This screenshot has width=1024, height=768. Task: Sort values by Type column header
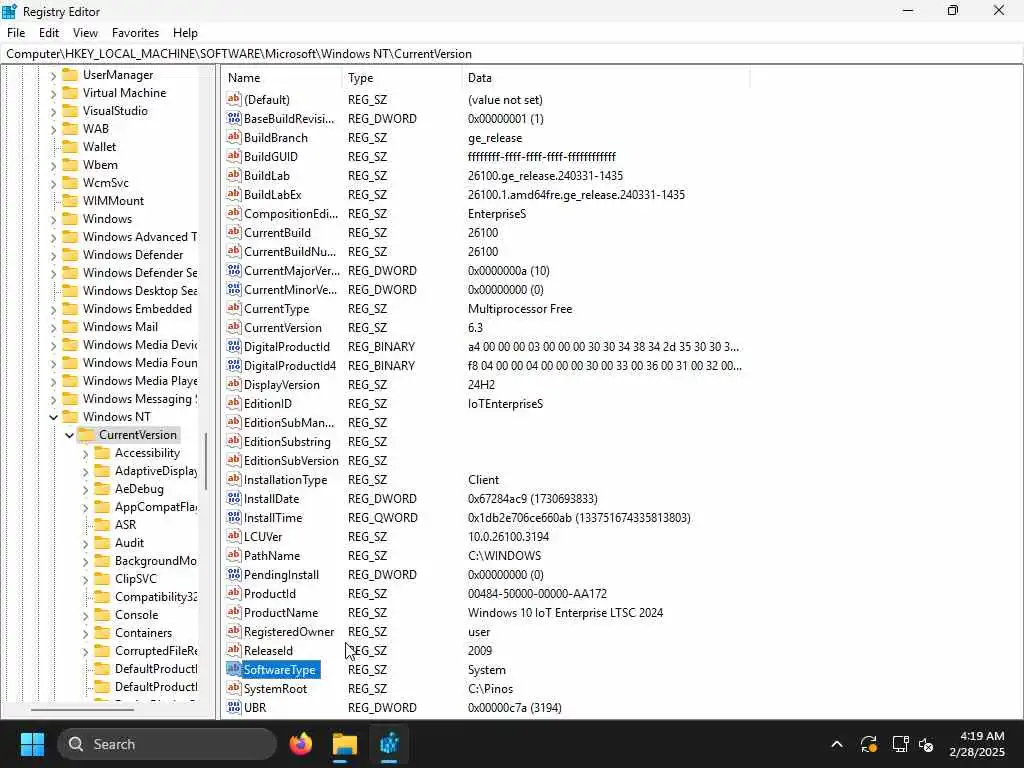click(x=401, y=78)
